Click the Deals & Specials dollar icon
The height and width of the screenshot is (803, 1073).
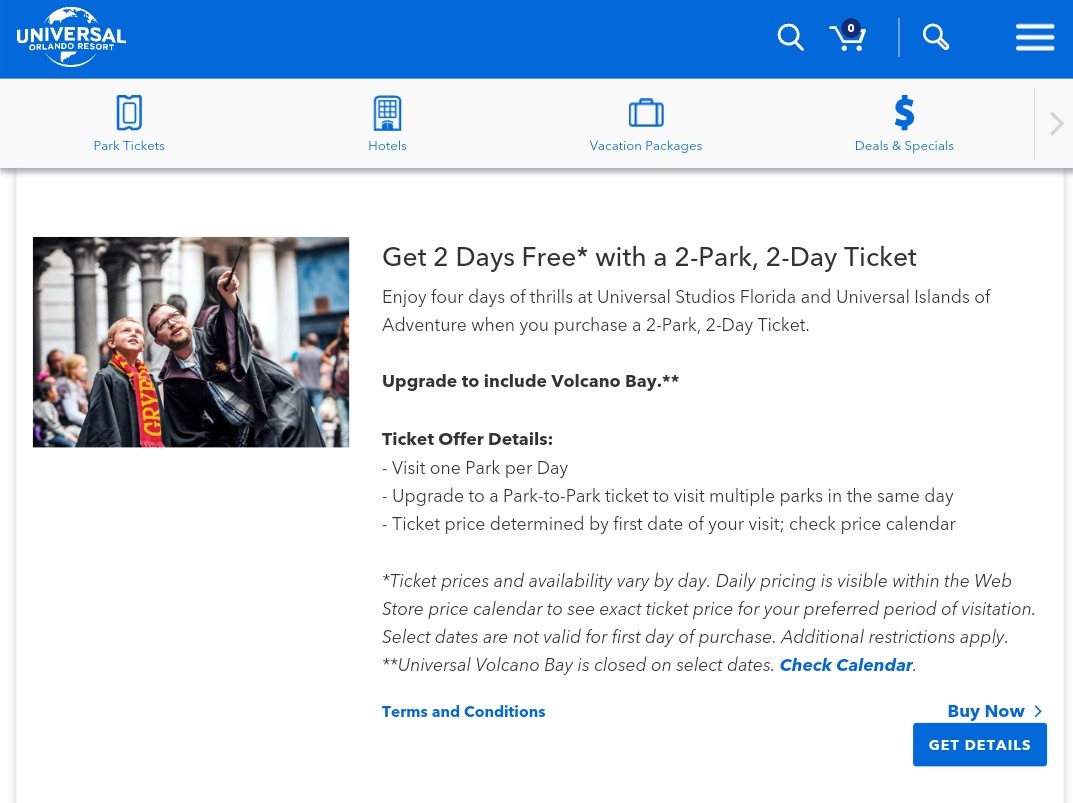click(x=904, y=113)
